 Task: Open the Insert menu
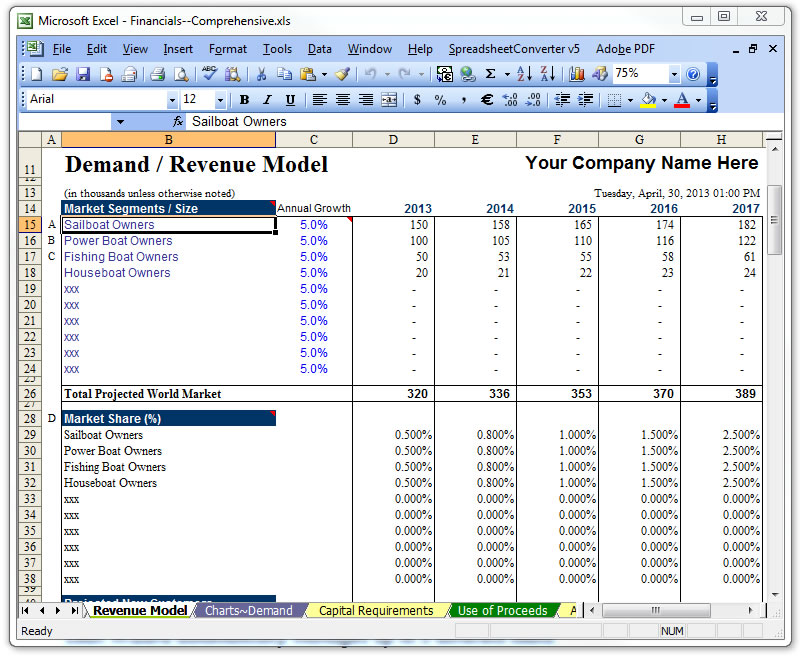pyautogui.click(x=178, y=49)
